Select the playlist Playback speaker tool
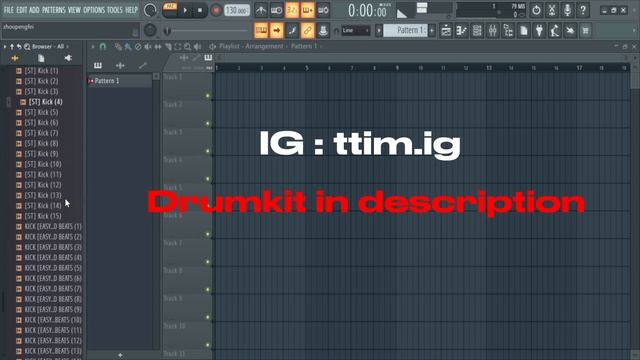The height and width of the screenshot is (360, 640). pyautogui.click(x=198, y=47)
